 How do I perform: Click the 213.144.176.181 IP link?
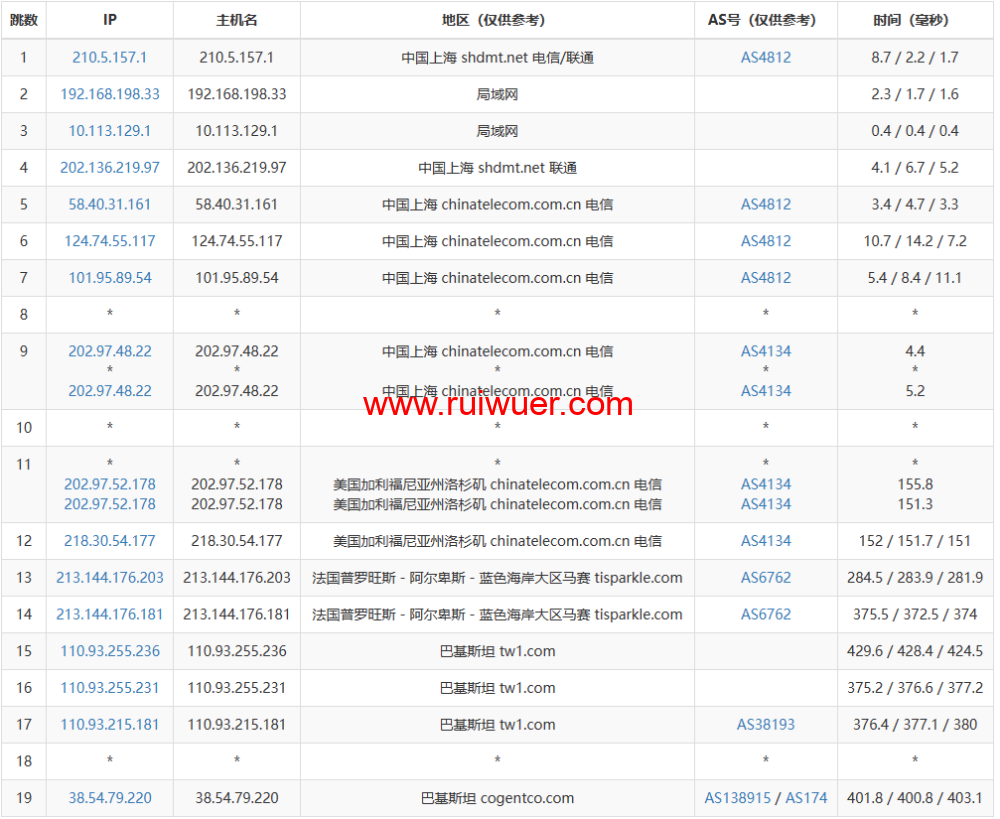(x=109, y=615)
